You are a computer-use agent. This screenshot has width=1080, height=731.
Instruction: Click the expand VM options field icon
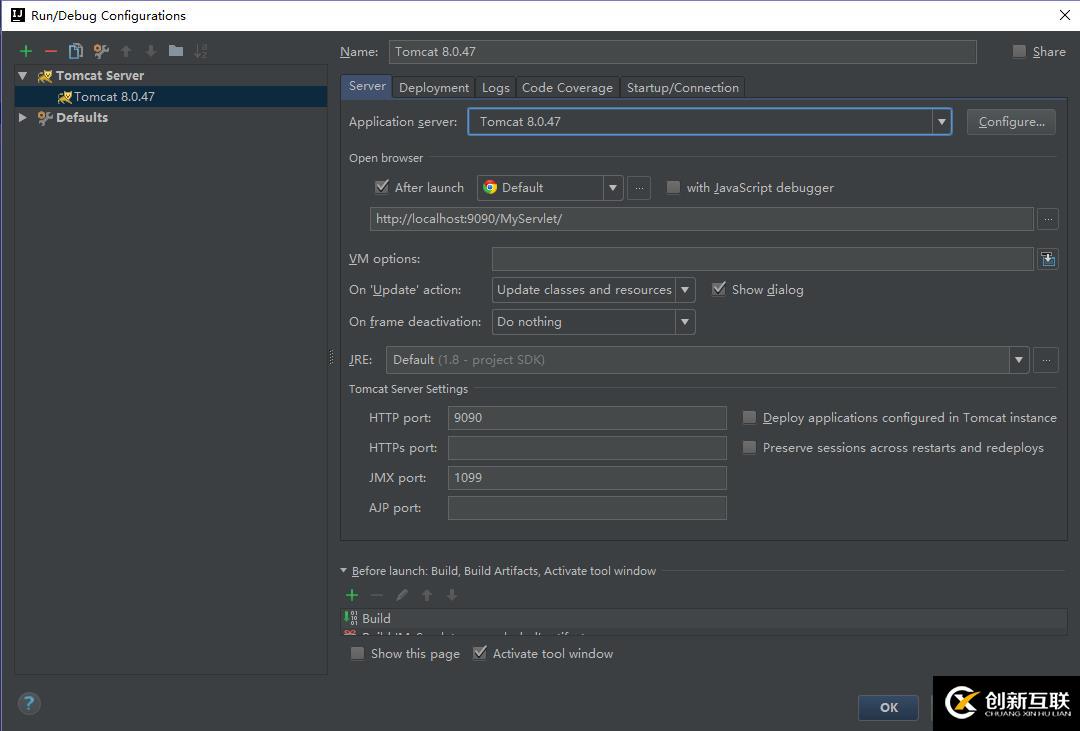click(x=1047, y=259)
